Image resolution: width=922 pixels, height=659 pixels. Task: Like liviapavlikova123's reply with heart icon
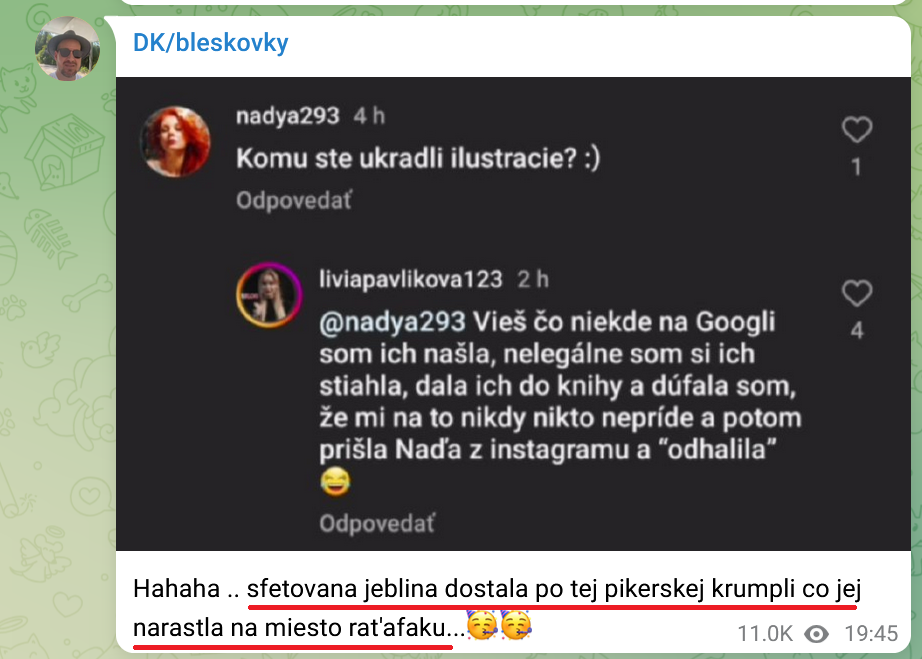[x=857, y=293]
